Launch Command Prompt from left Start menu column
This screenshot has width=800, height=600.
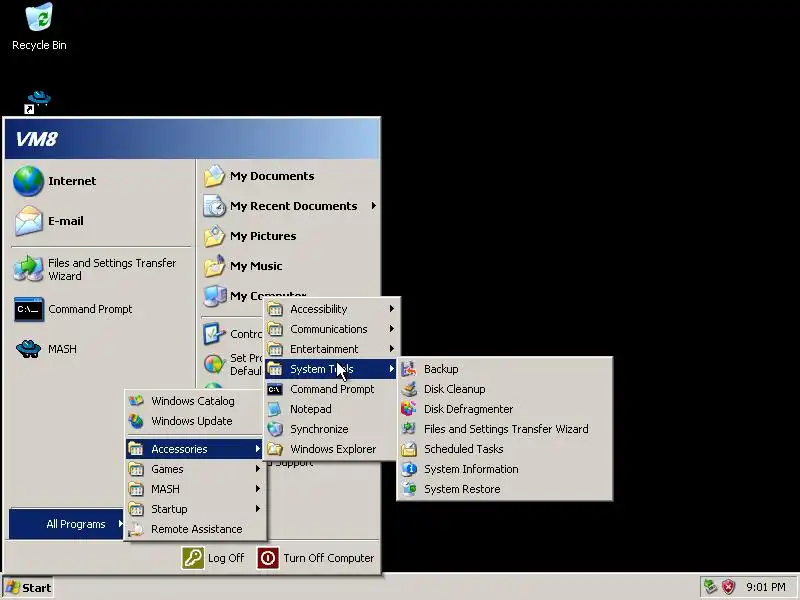[101, 309]
